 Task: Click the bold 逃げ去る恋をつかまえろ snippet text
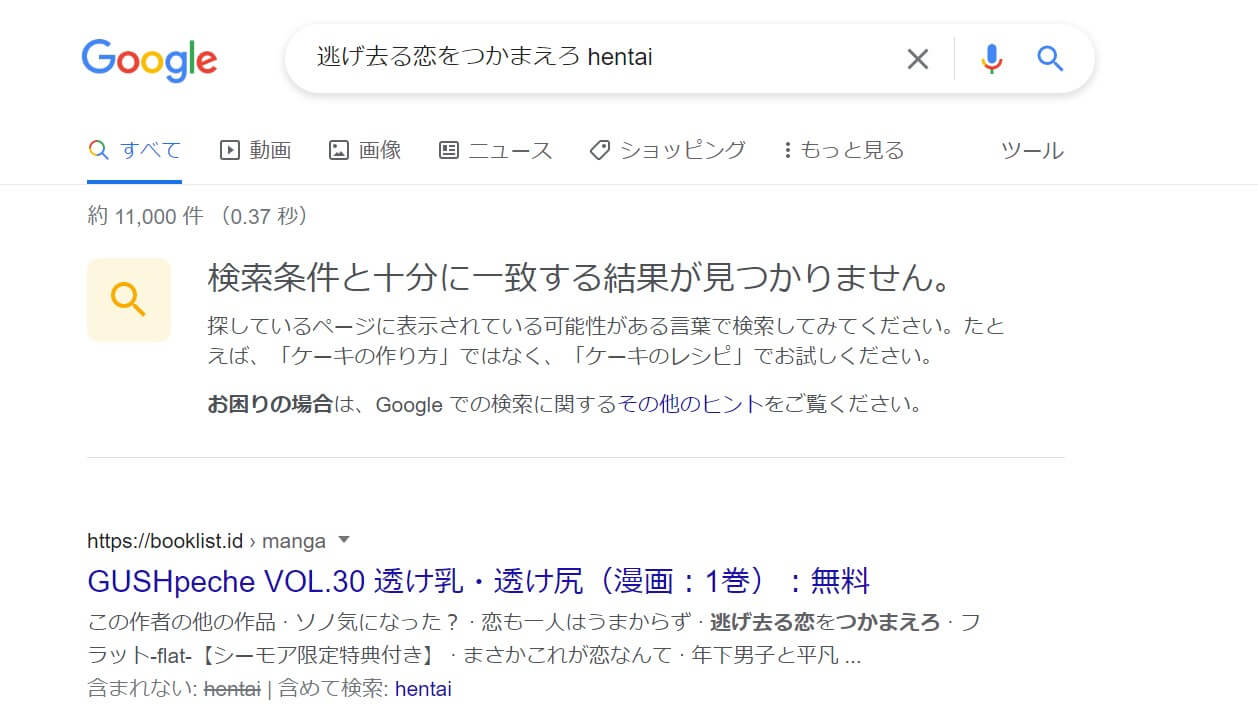(825, 622)
